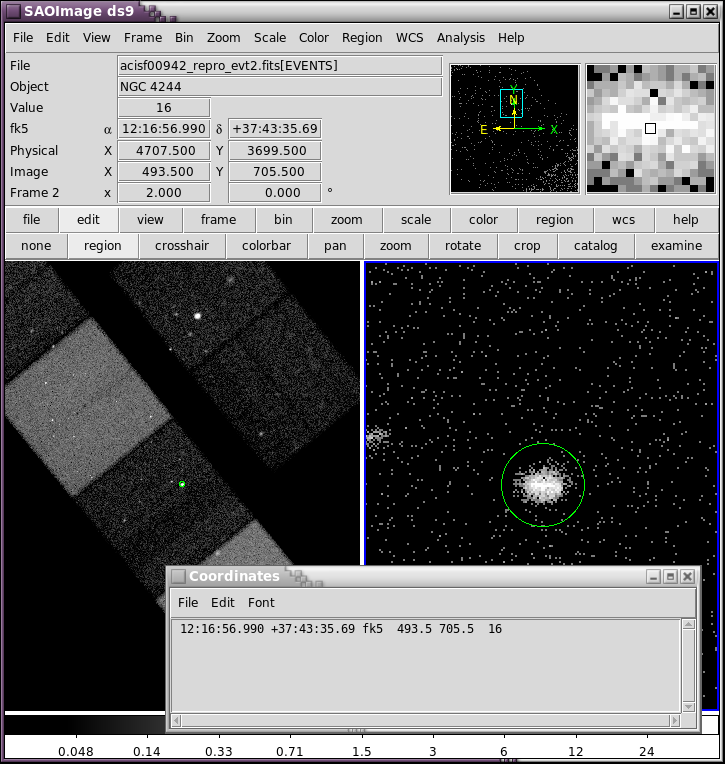725x764 pixels.
Task: Click the crosshair mode button
Action: coord(181,246)
